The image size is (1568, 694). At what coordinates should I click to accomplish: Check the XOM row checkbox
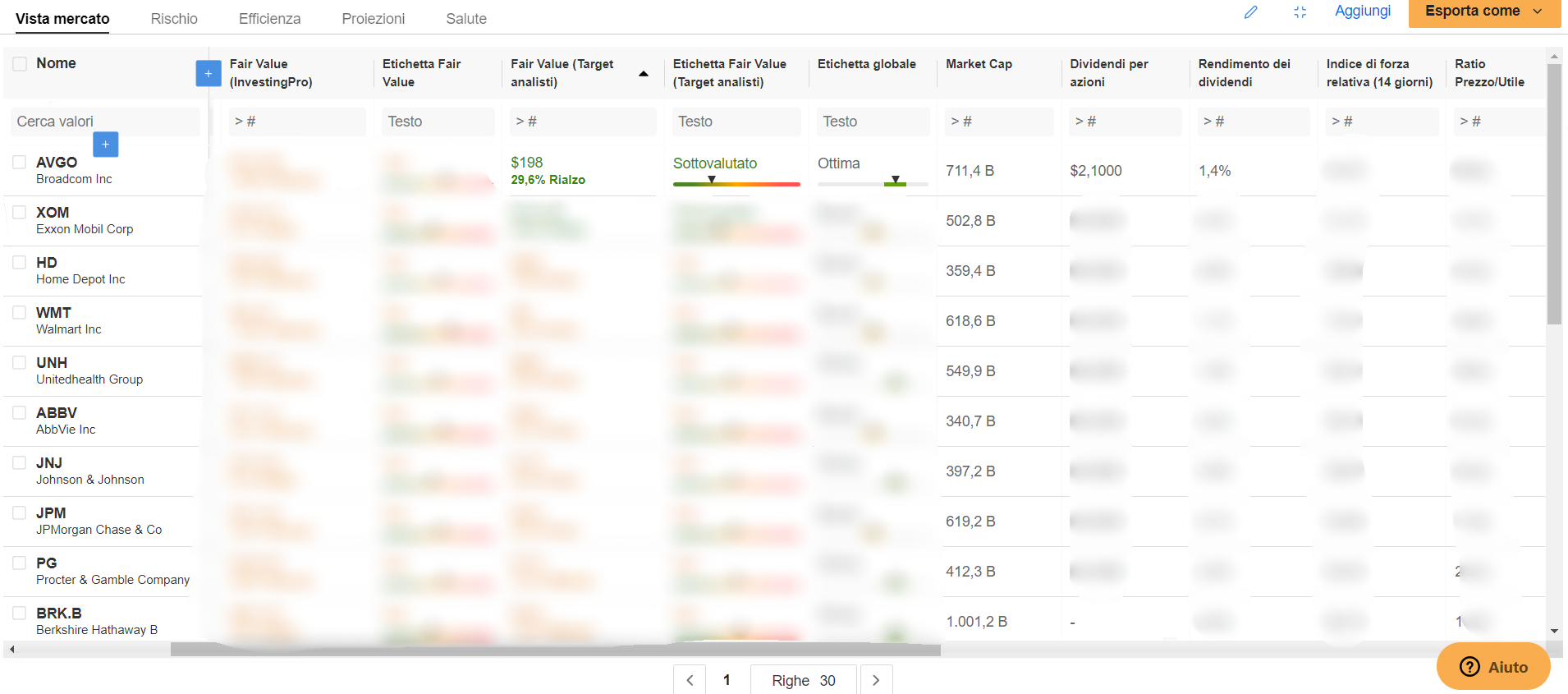click(20, 212)
